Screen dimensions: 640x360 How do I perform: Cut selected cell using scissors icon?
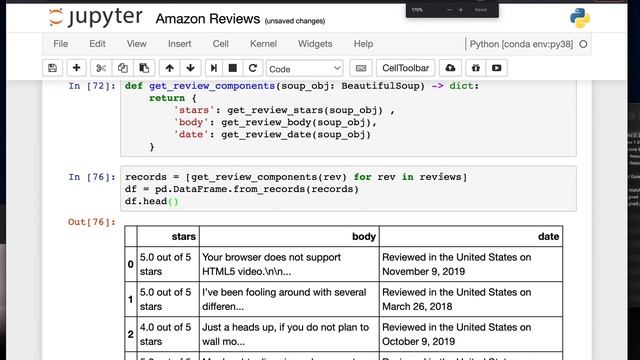pyautogui.click(x=101, y=68)
